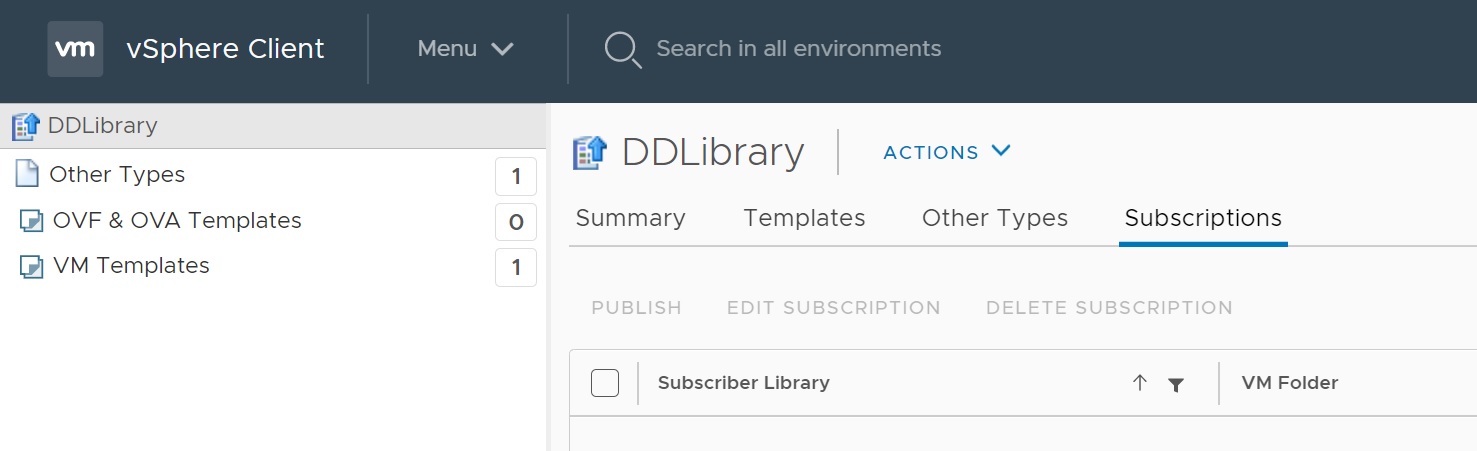Click the search magnifier icon
The width and height of the screenshot is (1477, 451).
coord(623,49)
